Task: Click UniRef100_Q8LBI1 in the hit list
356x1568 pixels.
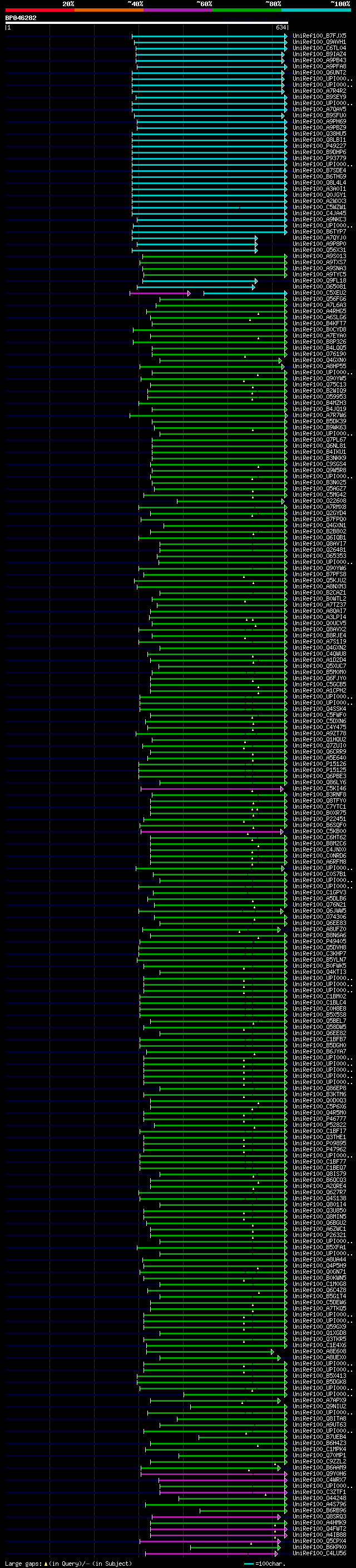Action: [x=319, y=140]
